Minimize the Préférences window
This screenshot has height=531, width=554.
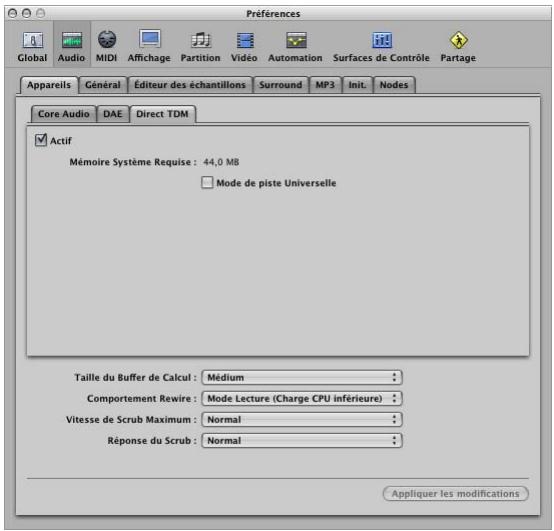coord(26,13)
